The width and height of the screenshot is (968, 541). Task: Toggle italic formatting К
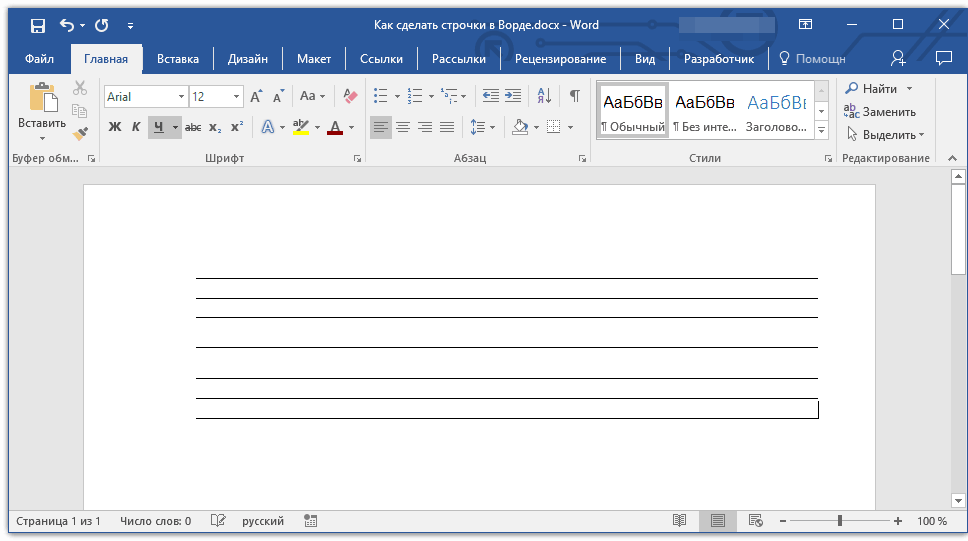136,127
